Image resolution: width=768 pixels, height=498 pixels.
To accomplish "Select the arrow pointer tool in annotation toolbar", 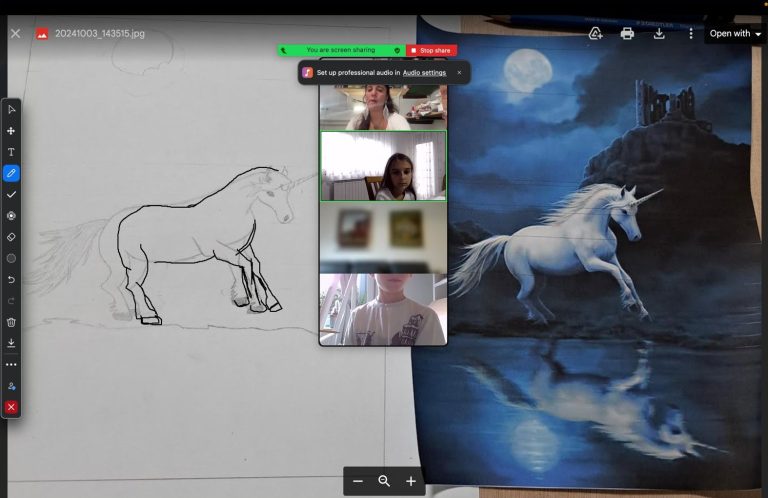I will [11, 109].
